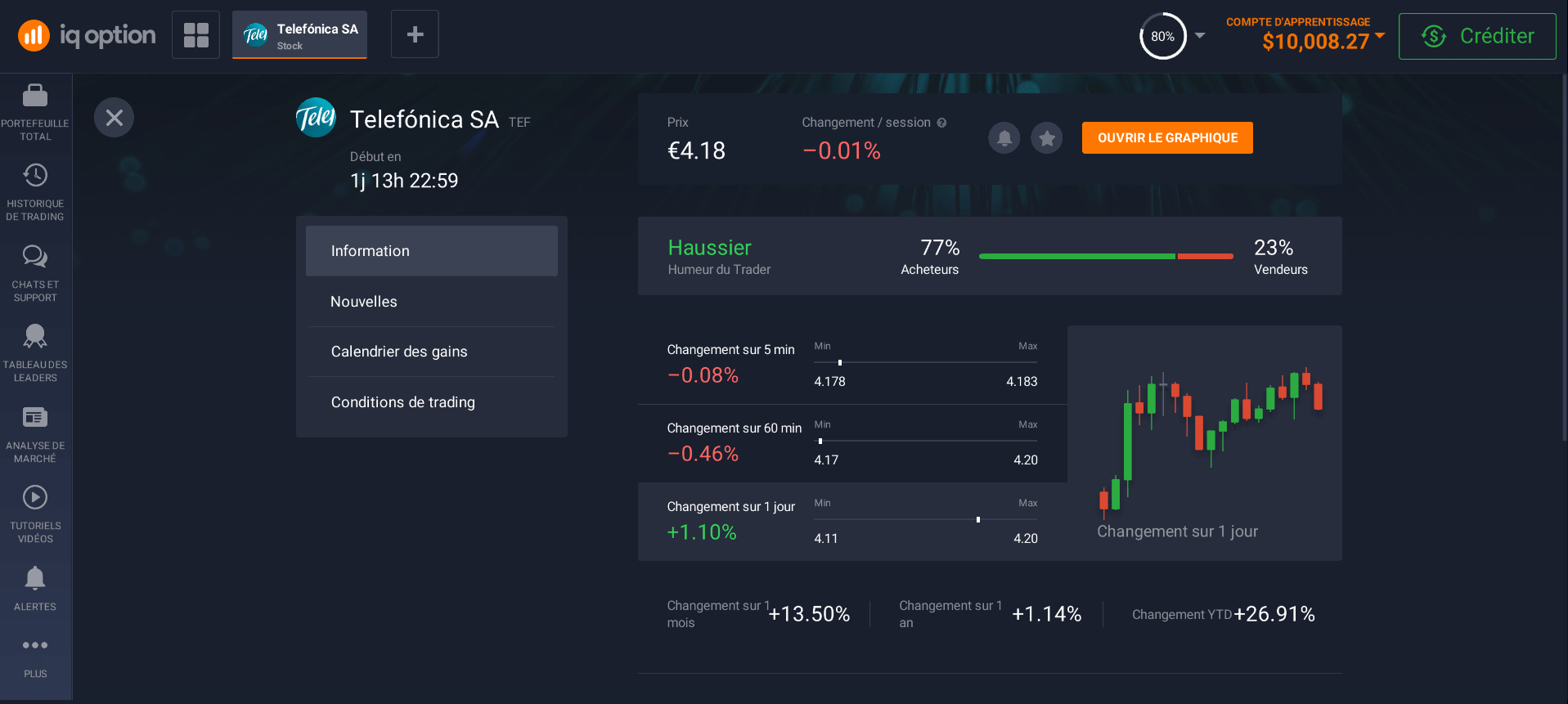
Task: Click the €4.18 price value
Action: click(x=697, y=151)
